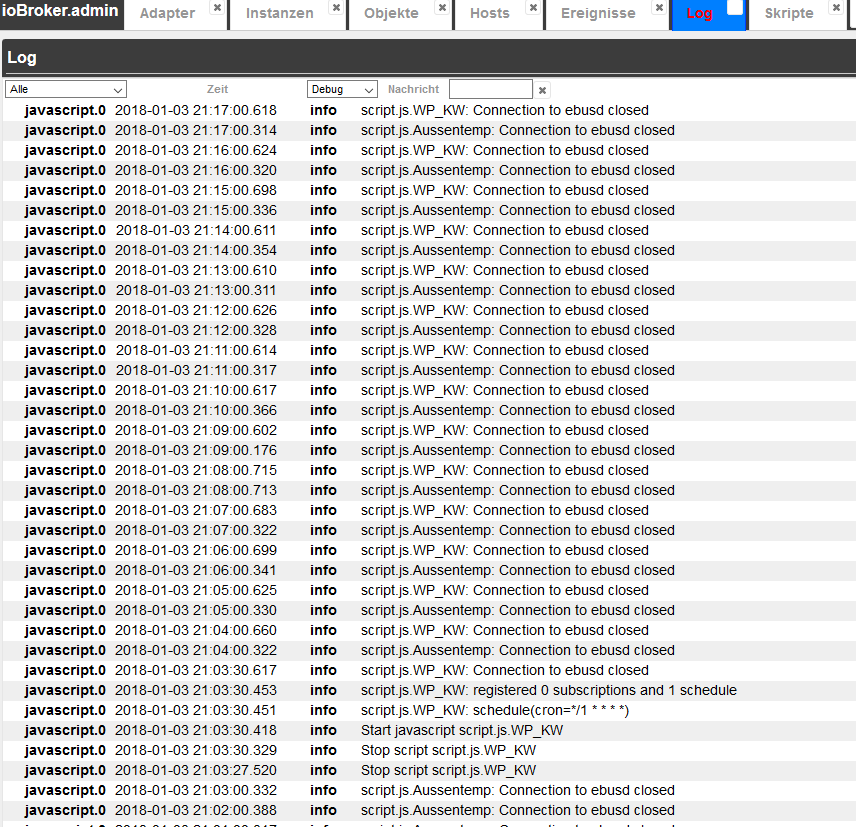Image resolution: width=856 pixels, height=827 pixels.
Task: Open the Objekte tab
Action: pos(391,14)
